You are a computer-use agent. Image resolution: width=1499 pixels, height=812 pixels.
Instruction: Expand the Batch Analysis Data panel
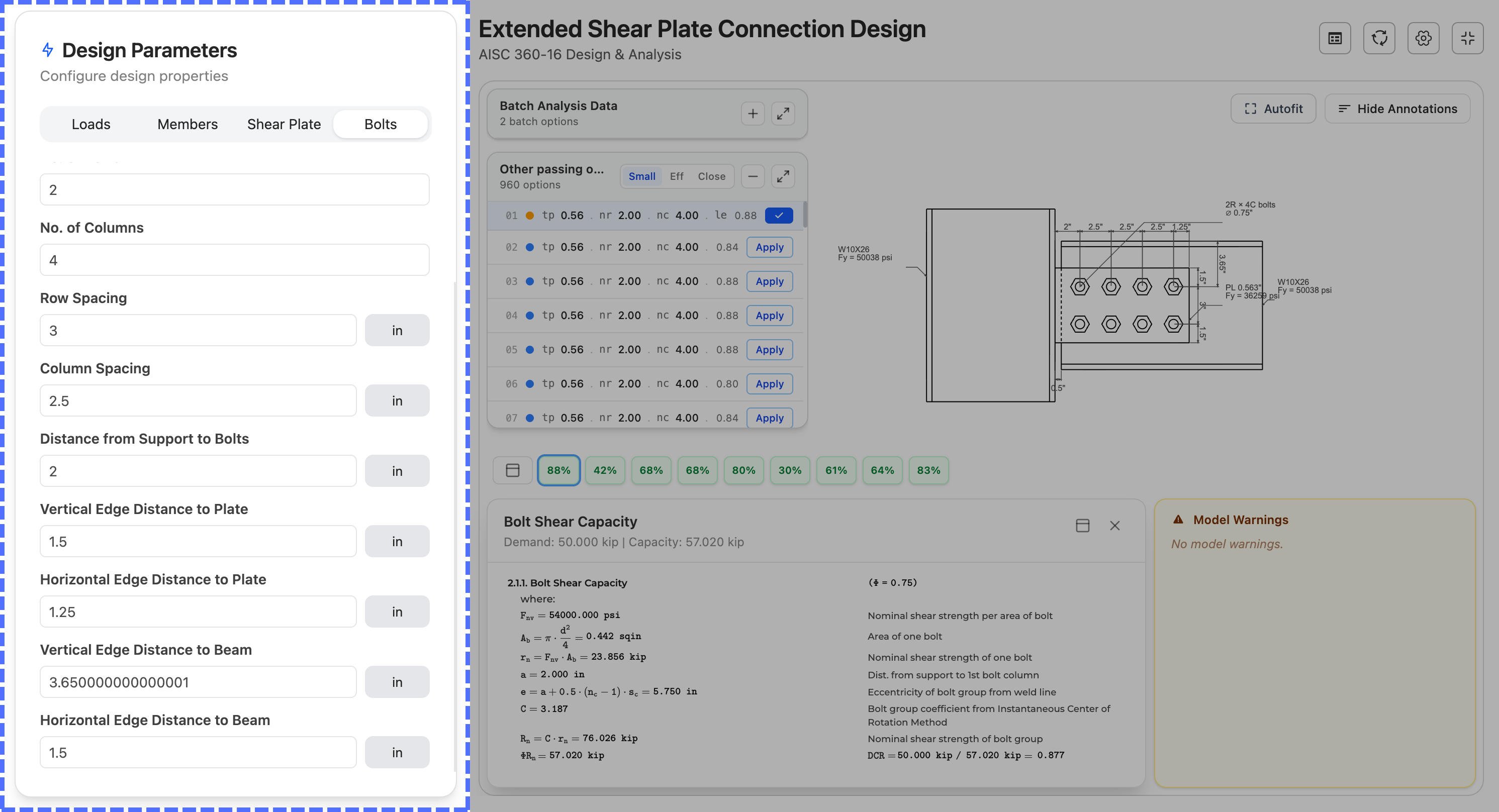coord(783,114)
